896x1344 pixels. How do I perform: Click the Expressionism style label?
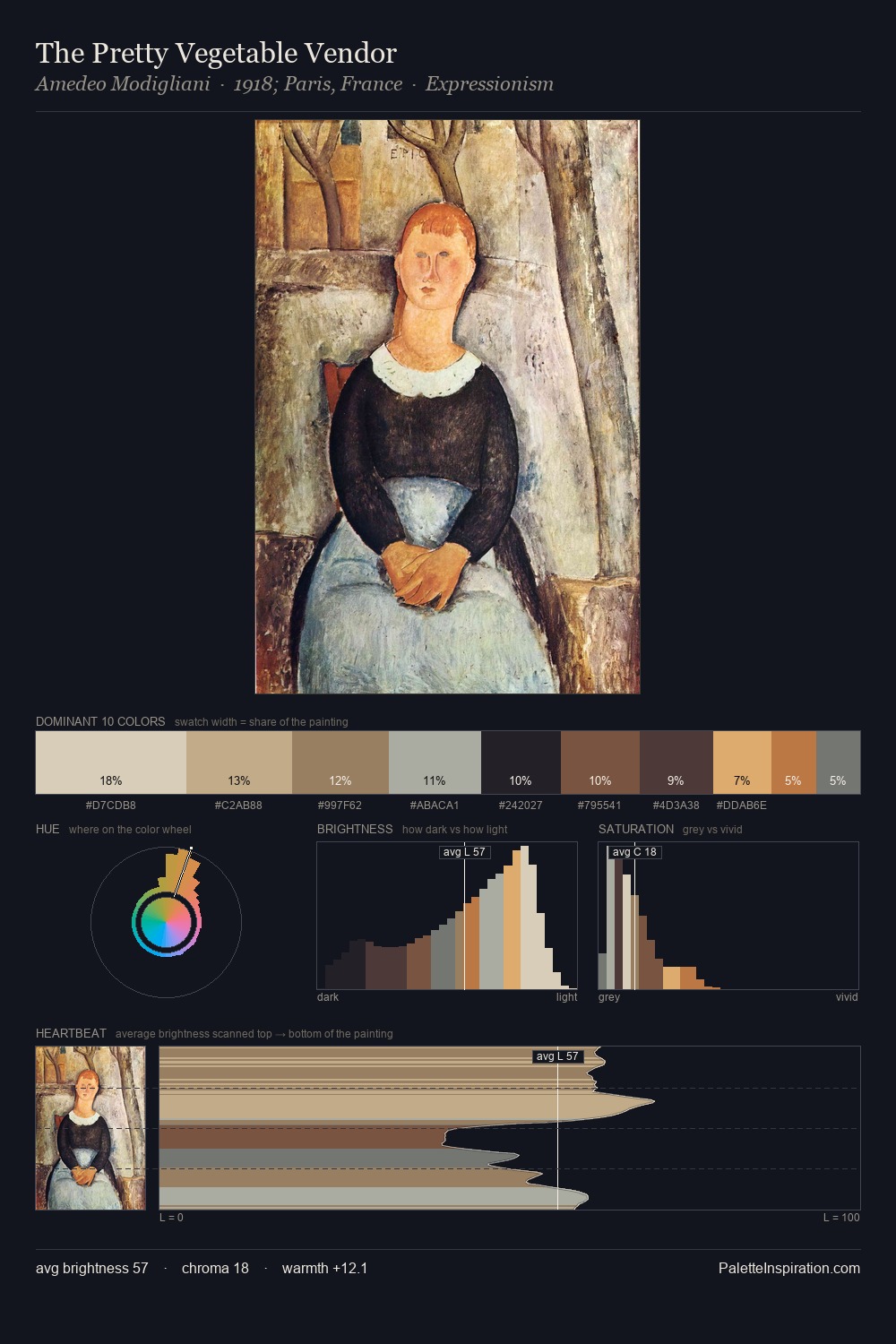tap(489, 84)
